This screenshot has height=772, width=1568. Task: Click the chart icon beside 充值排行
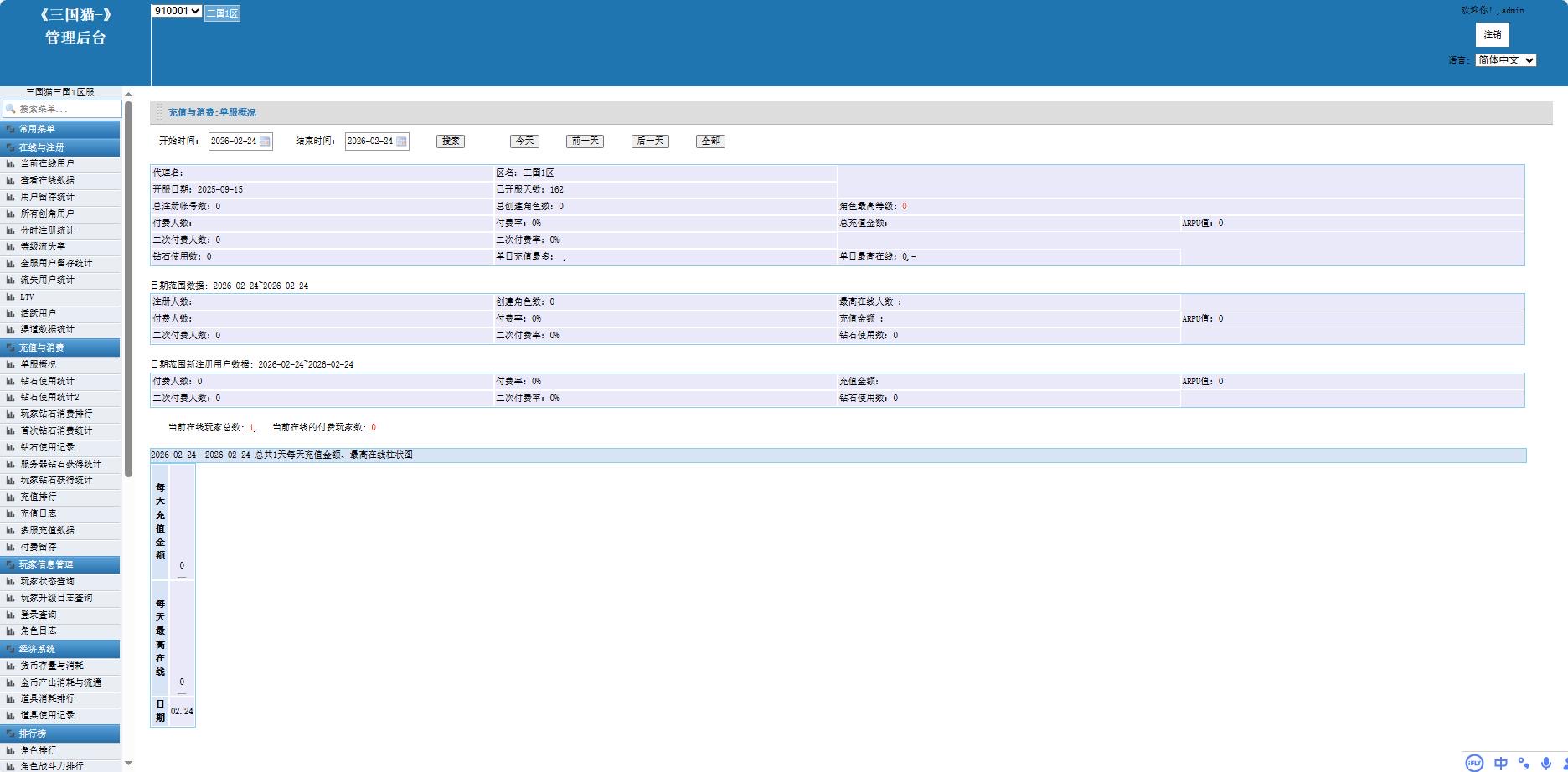coord(11,497)
